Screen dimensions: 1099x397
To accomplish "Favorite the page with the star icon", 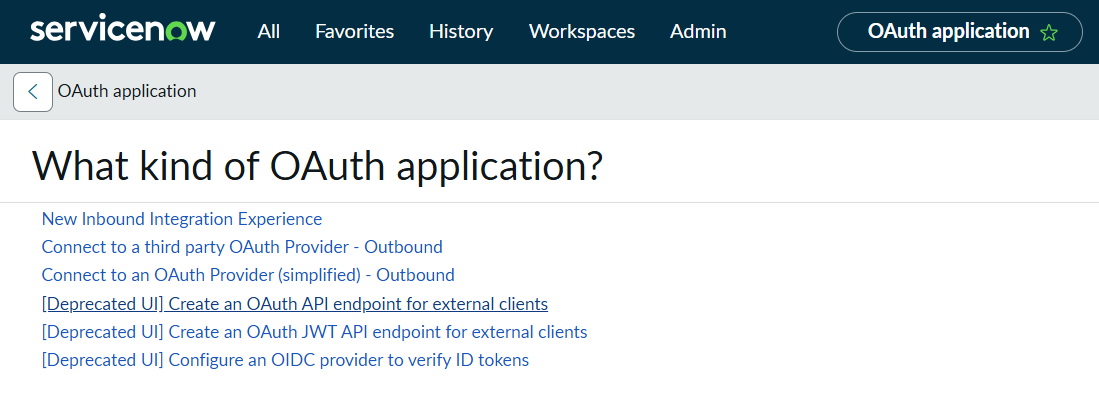I will pos(1049,32).
